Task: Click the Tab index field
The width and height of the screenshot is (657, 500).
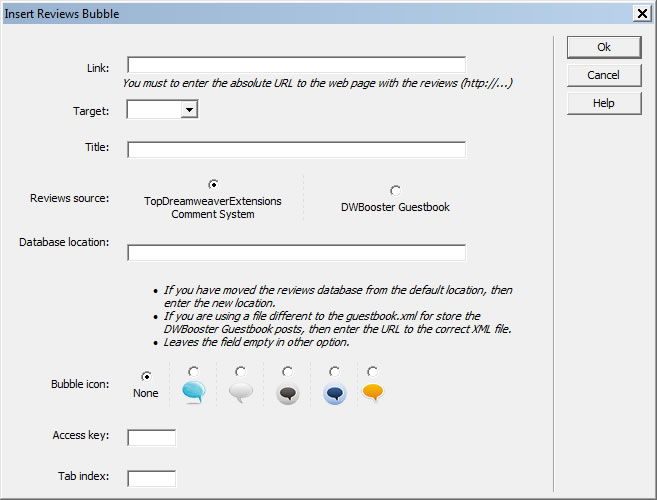Action: pos(151,478)
